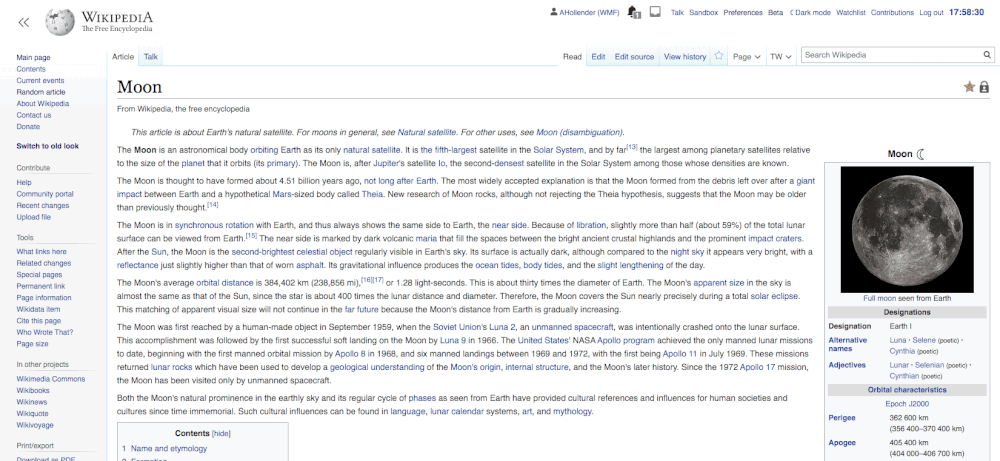Screen dimensions: 1000x461
Task: Expand the TW dropdown menu
Action: pyautogui.click(x=780, y=57)
